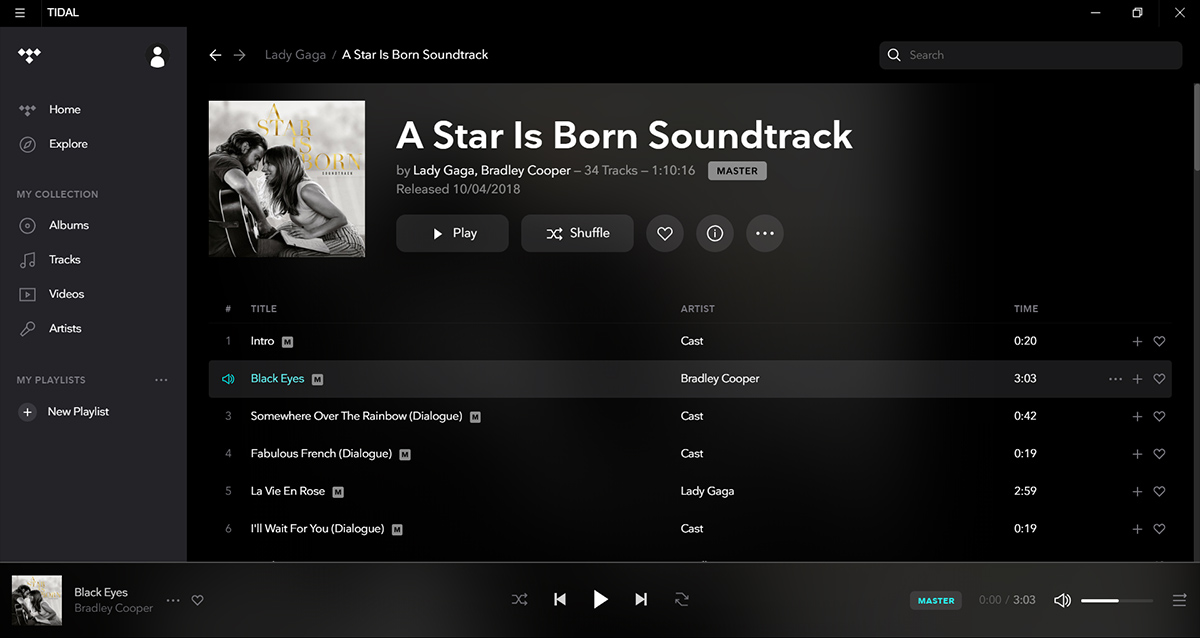Select the Intro track title
The width and height of the screenshot is (1200, 638).
tap(262, 341)
